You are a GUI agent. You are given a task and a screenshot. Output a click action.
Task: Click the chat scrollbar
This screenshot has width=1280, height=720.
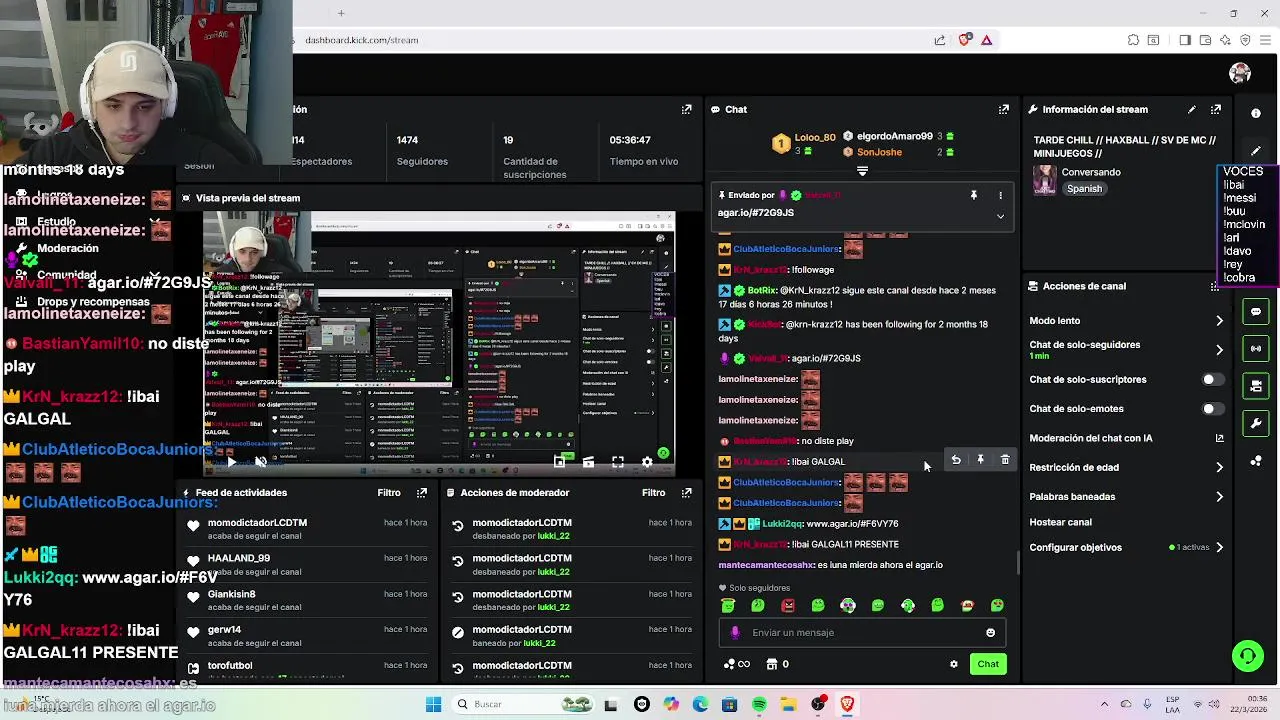point(1018,562)
